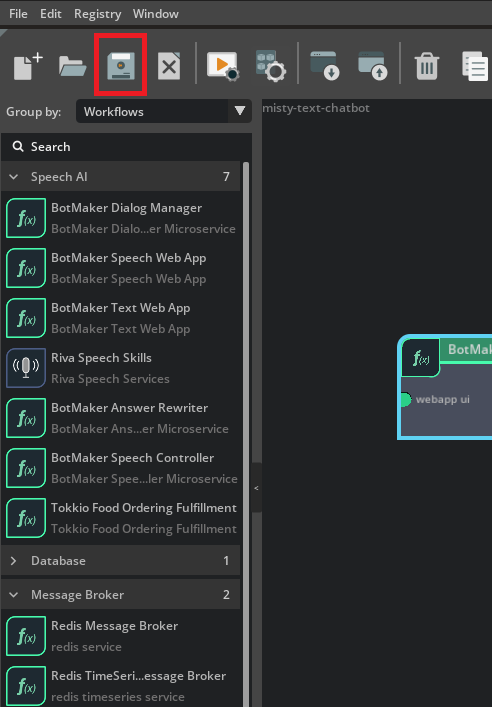Click the BotMaker node title on canvas
The height and width of the screenshot is (707, 492).
(469, 349)
